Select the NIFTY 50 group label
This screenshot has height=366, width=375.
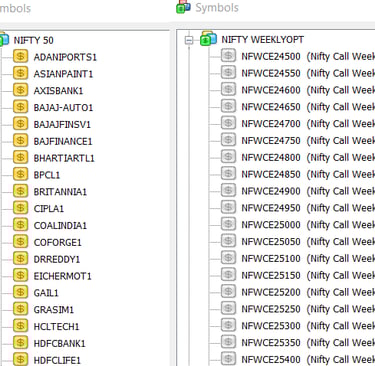point(33,41)
